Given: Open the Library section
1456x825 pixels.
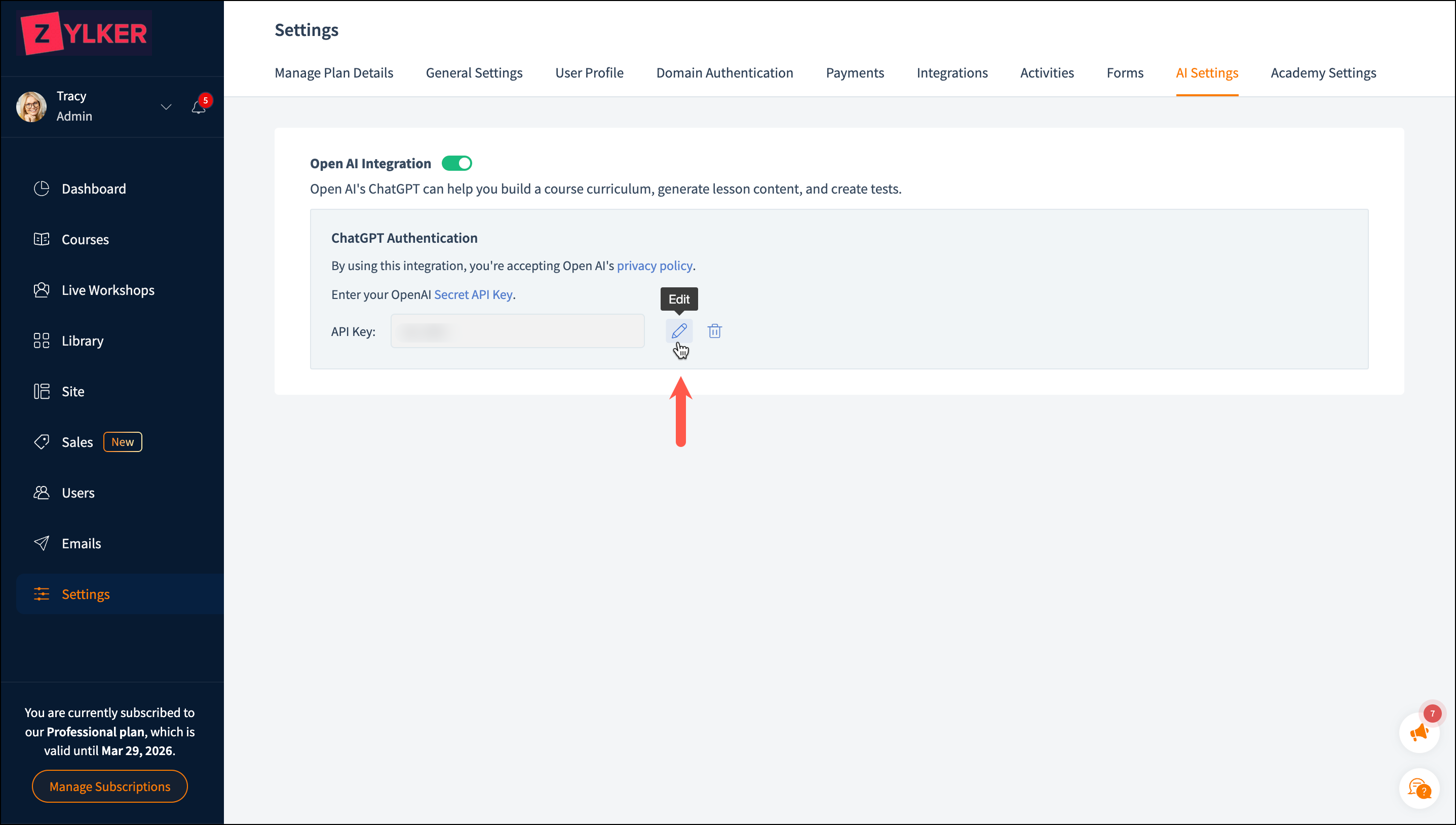Looking at the screenshot, I should (x=82, y=341).
